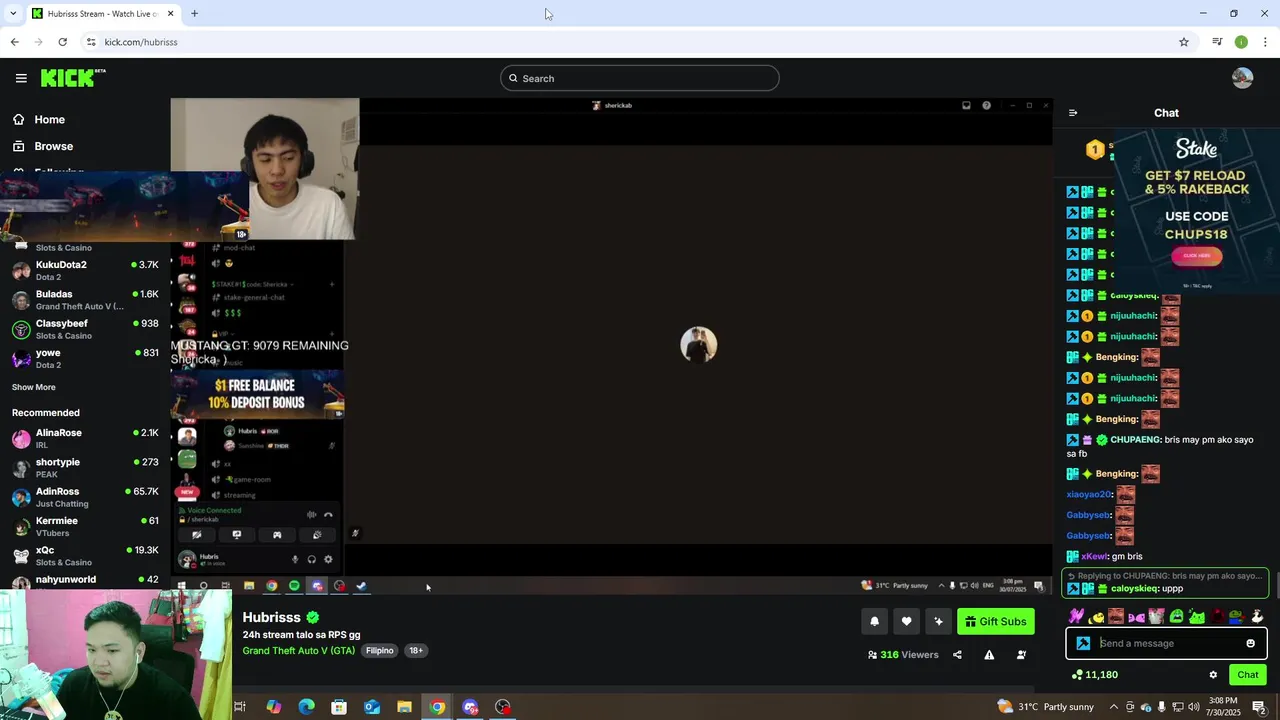Select the bee quick emote

pos(1096,617)
